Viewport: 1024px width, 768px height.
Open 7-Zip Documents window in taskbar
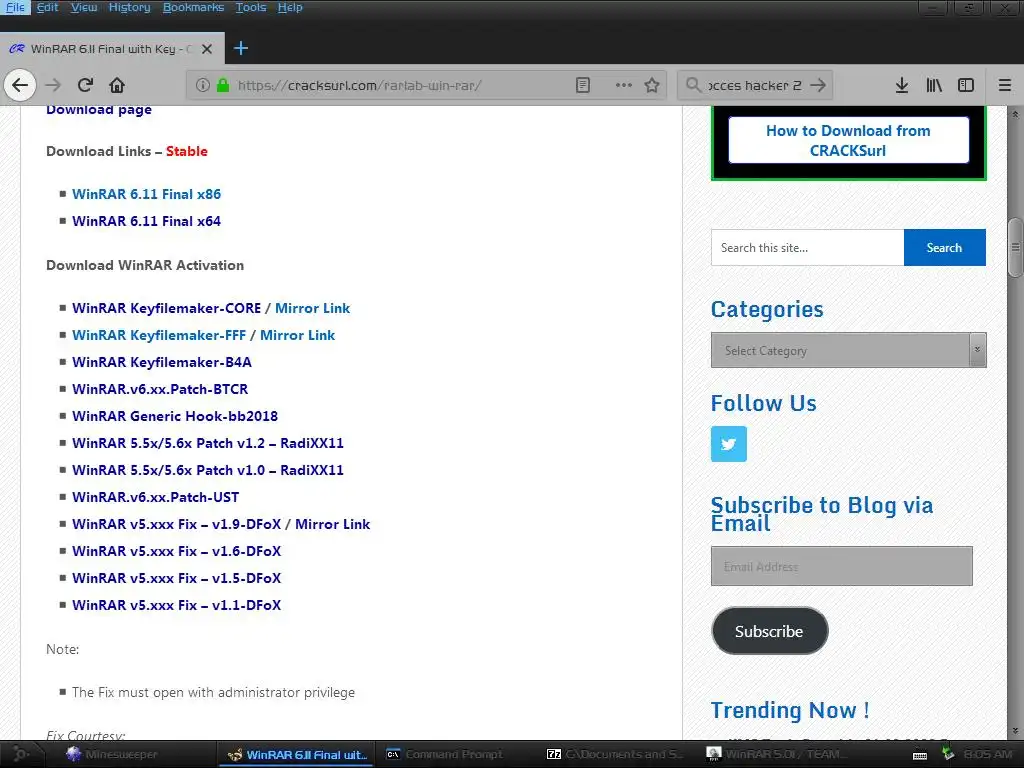coord(614,754)
